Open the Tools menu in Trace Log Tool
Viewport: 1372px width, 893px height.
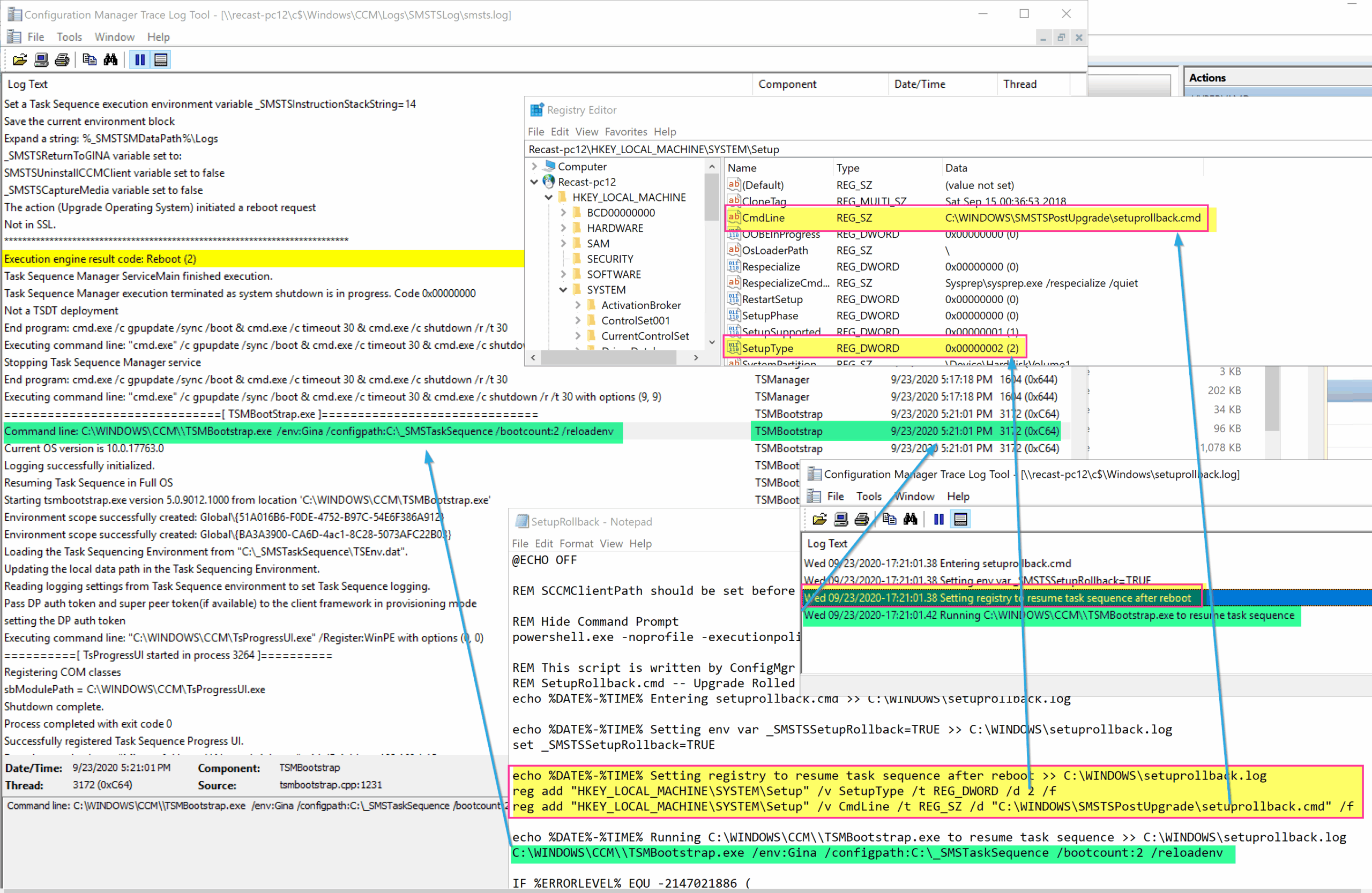[69, 37]
